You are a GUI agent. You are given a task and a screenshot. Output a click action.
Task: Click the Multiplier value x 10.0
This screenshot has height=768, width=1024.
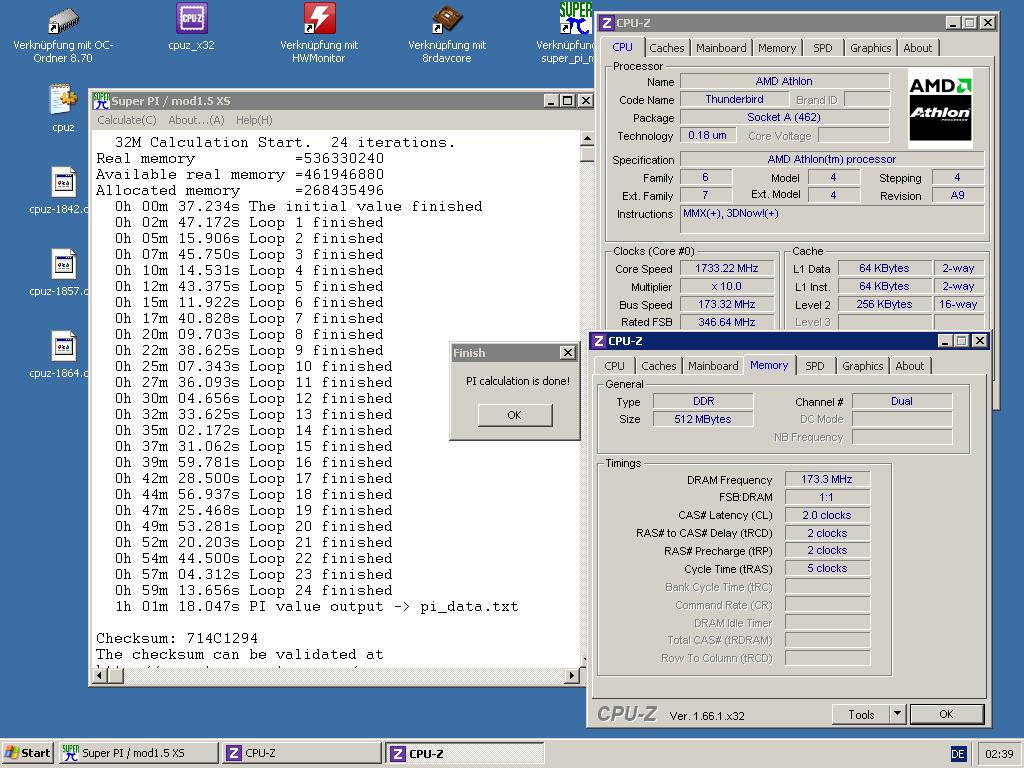coord(727,286)
